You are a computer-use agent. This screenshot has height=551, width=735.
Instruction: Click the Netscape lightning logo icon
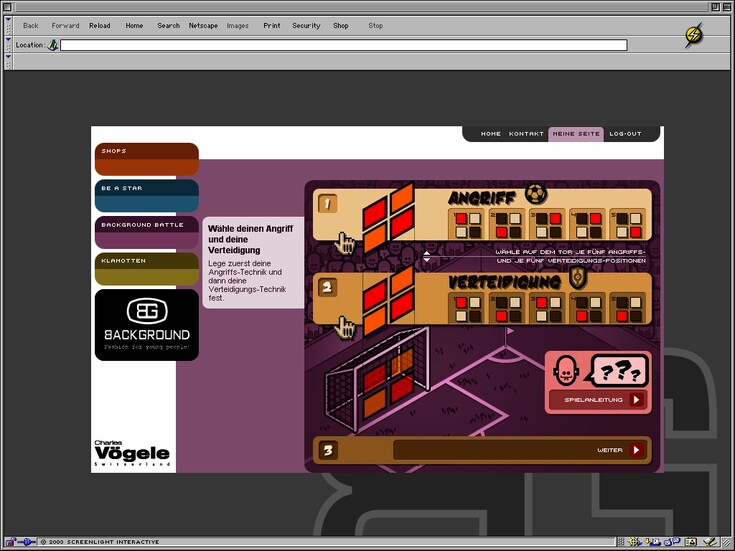pos(693,36)
